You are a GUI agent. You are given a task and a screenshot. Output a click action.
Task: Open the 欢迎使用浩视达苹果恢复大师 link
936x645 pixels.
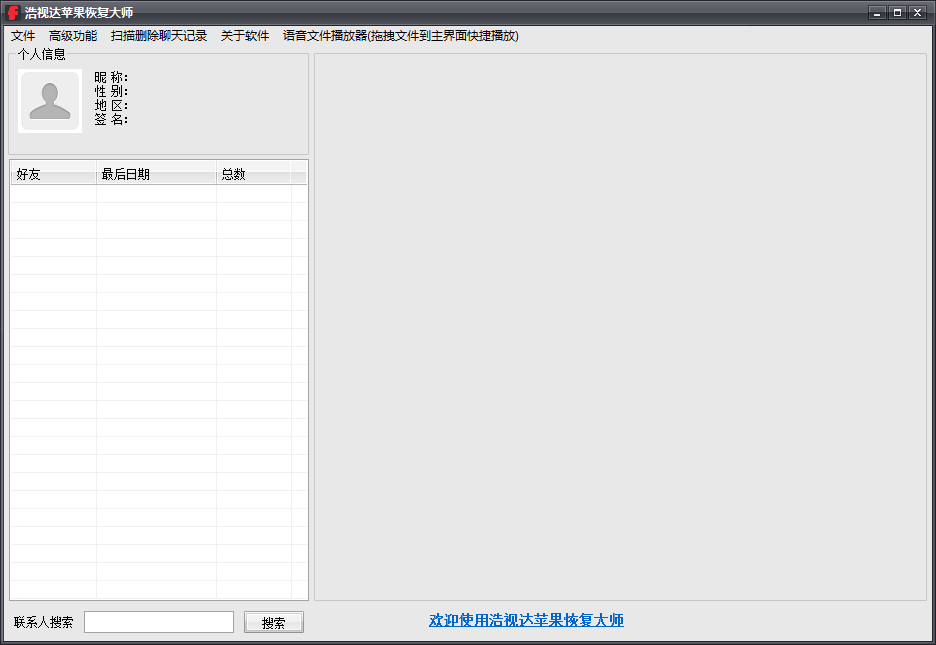[526, 620]
